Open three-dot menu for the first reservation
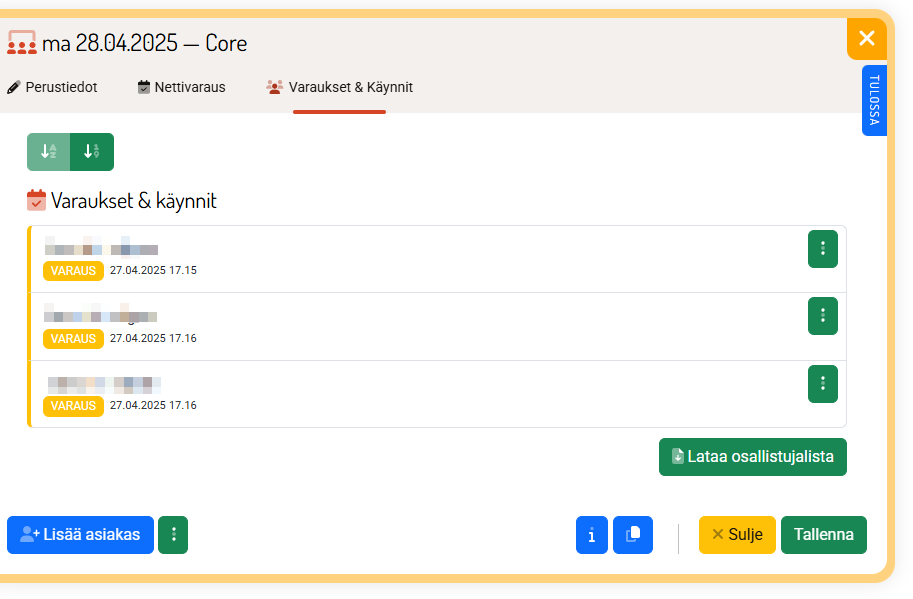913x599 pixels. point(822,249)
